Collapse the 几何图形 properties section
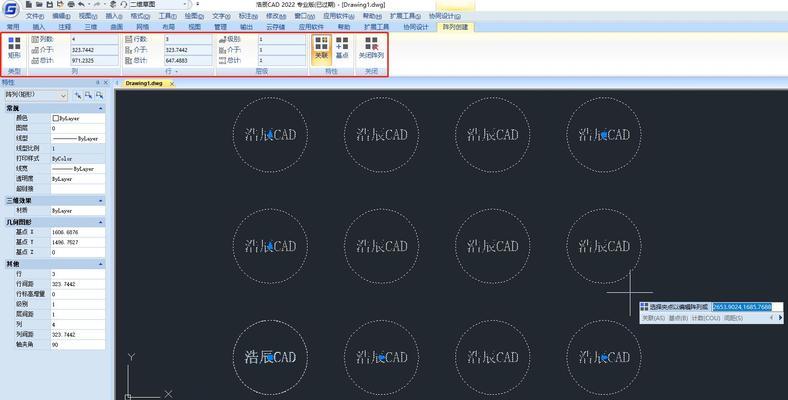Image resolution: width=788 pixels, height=400 pixels. pyautogui.click(x=101, y=222)
